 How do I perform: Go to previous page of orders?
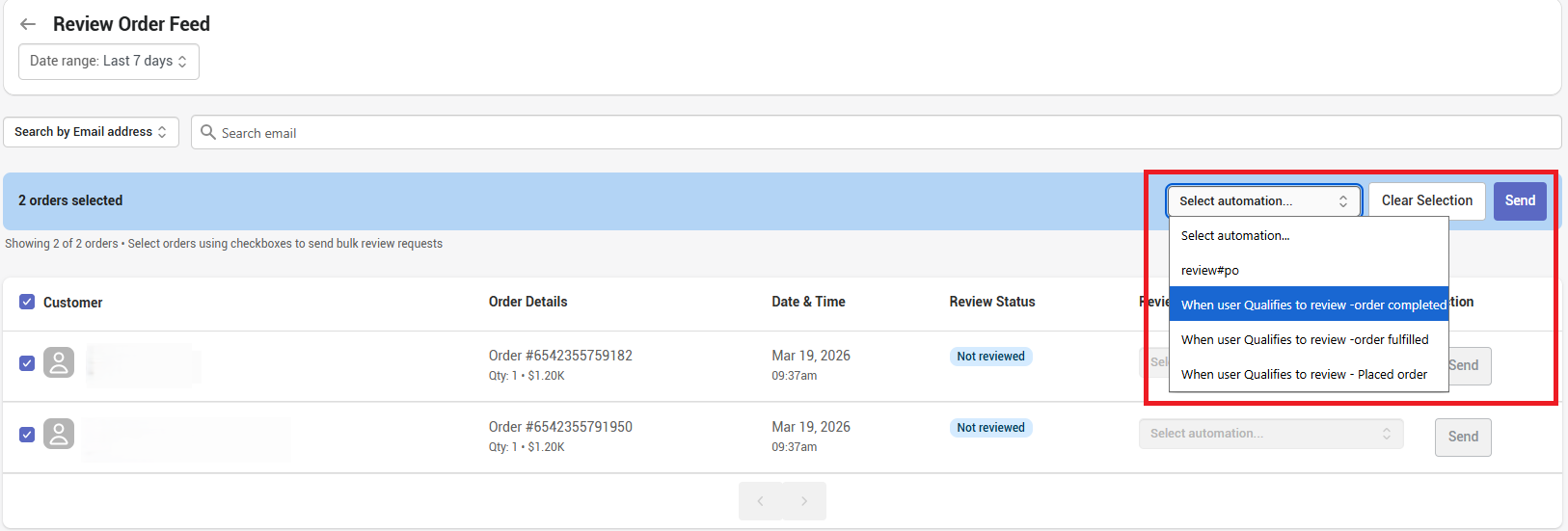pyautogui.click(x=760, y=501)
